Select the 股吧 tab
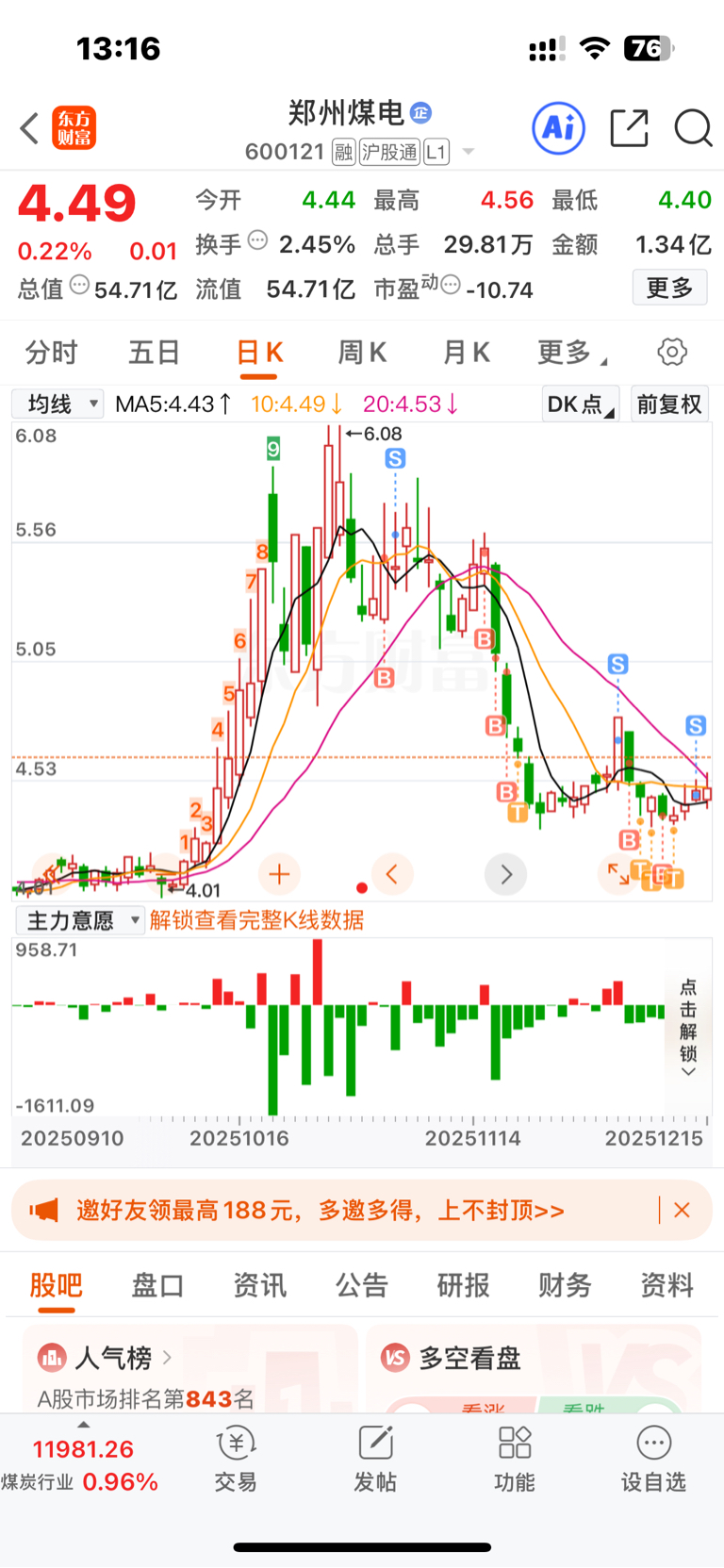 click(57, 1285)
